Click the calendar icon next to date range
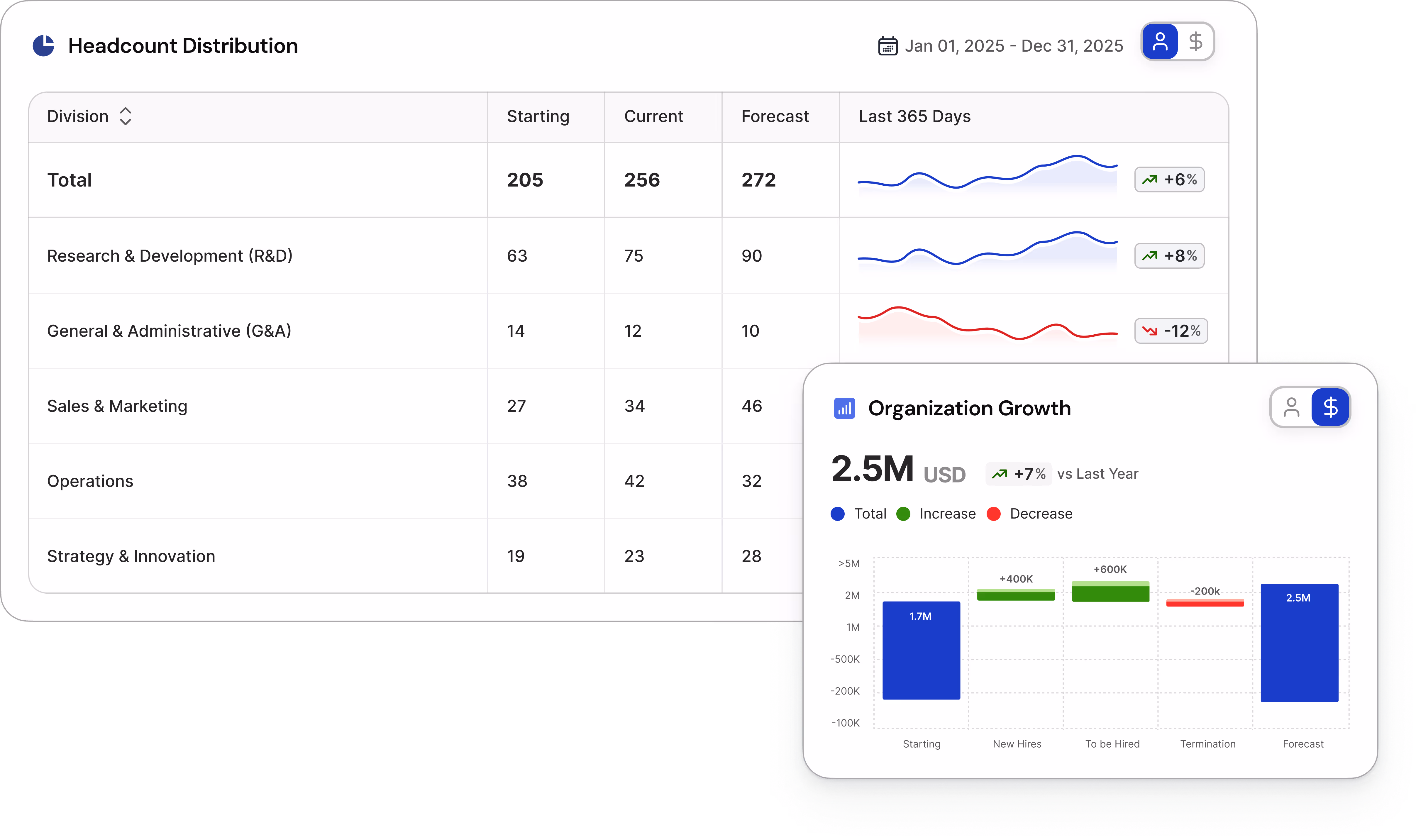The height and width of the screenshot is (840, 1416). (887, 46)
